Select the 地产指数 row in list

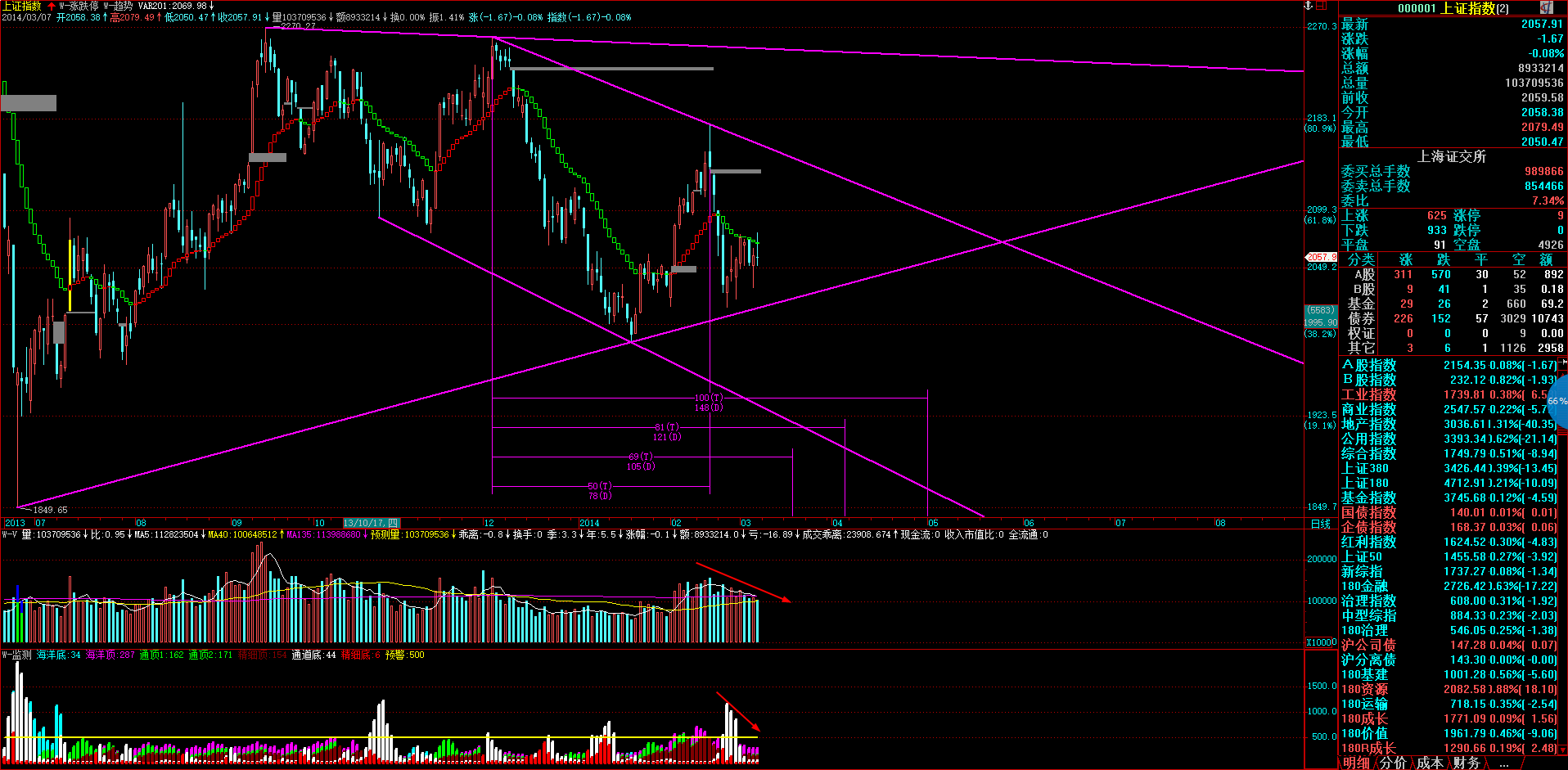coord(1368,424)
